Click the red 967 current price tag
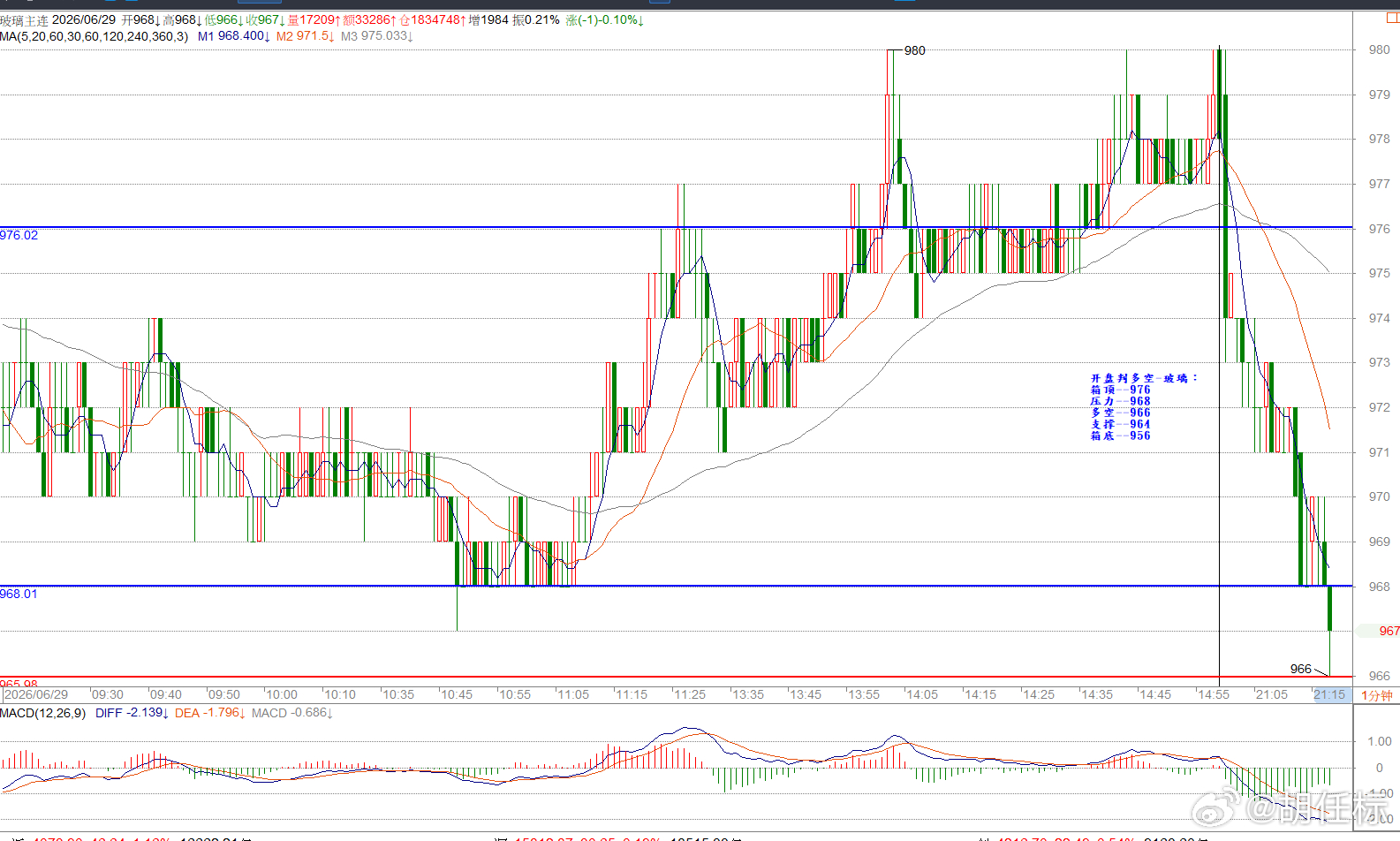 pyautogui.click(x=1389, y=631)
